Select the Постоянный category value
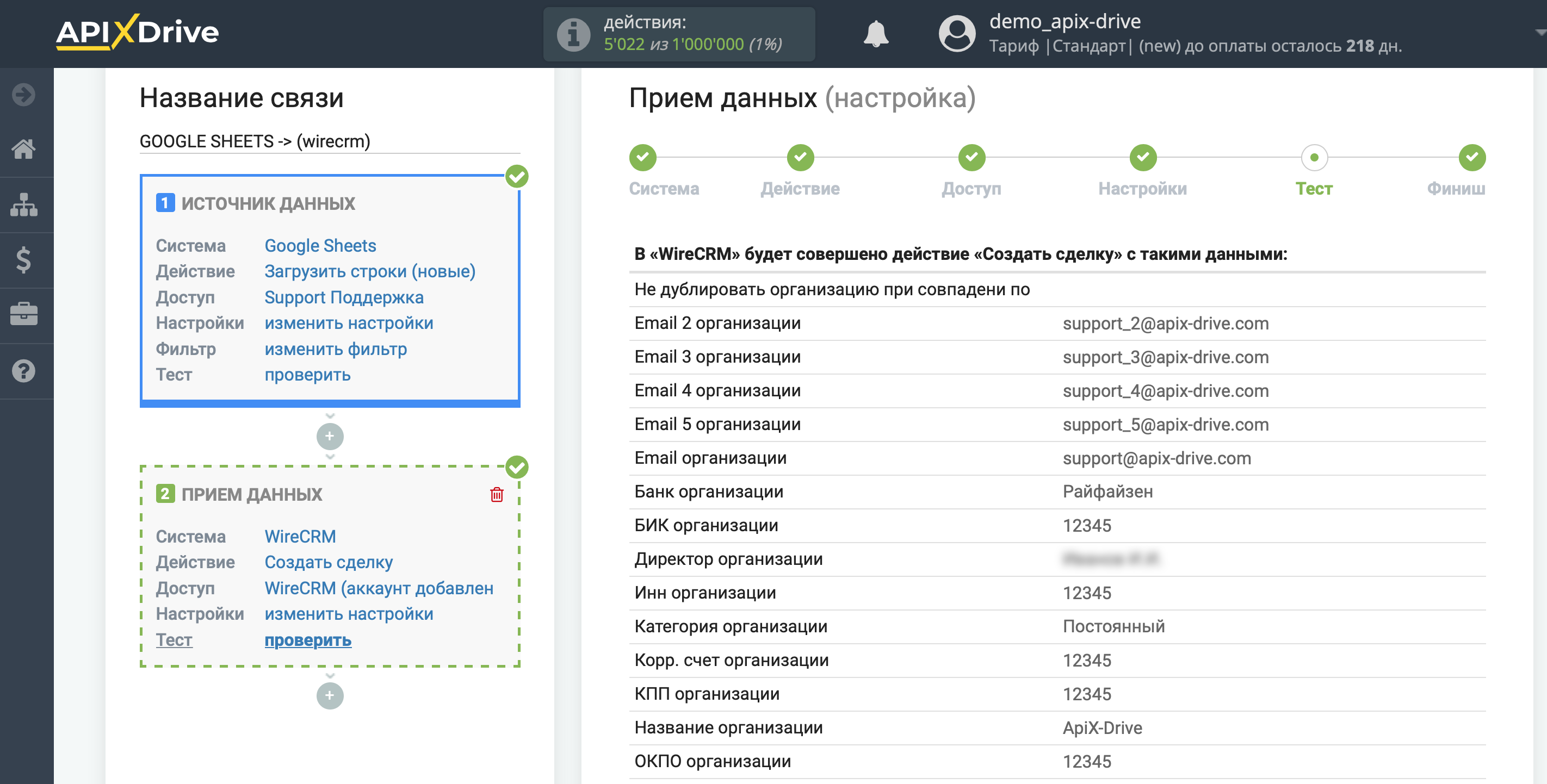Viewport: 1547px width, 784px height. pos(1113,626)
